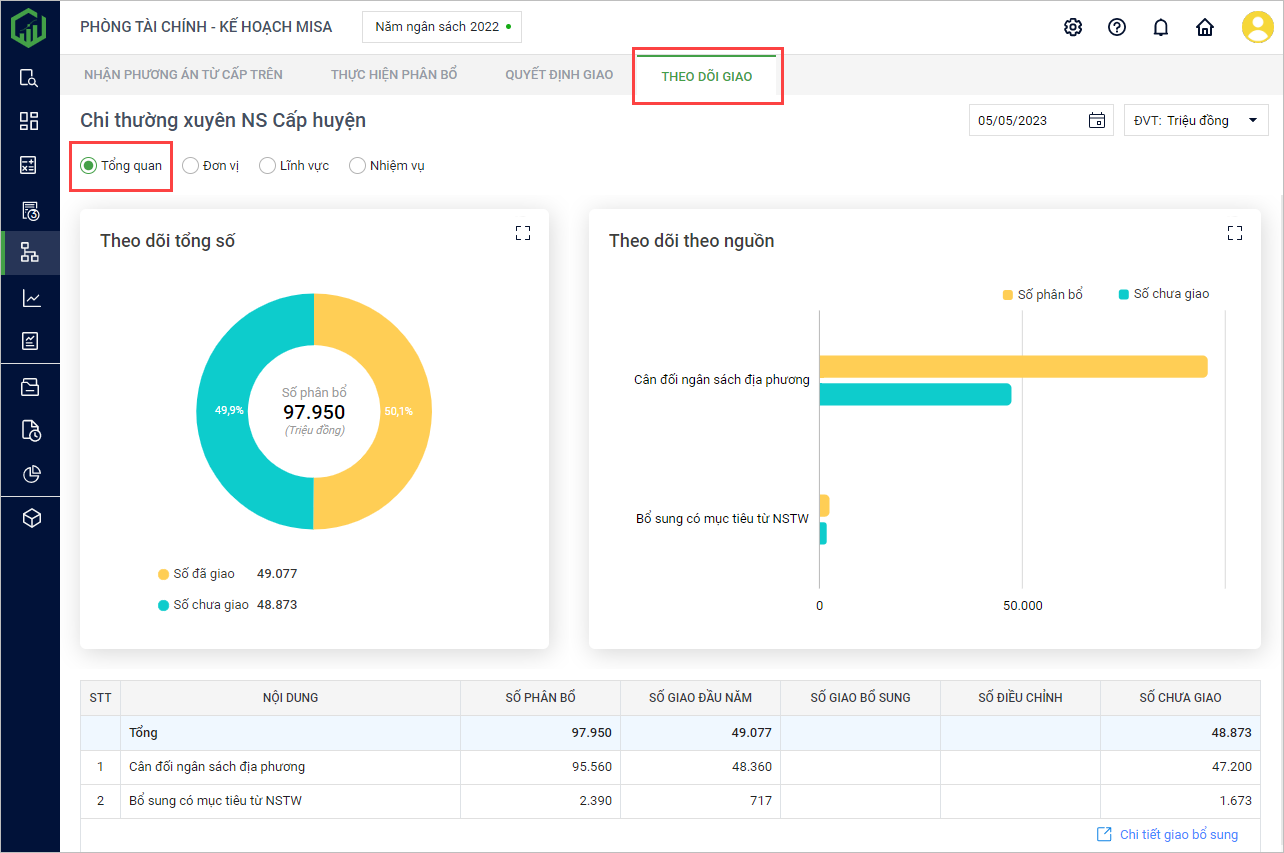
Task: Expand the Theo dõi theo nguồn chart fullscreen
Action: [1235, 233]
